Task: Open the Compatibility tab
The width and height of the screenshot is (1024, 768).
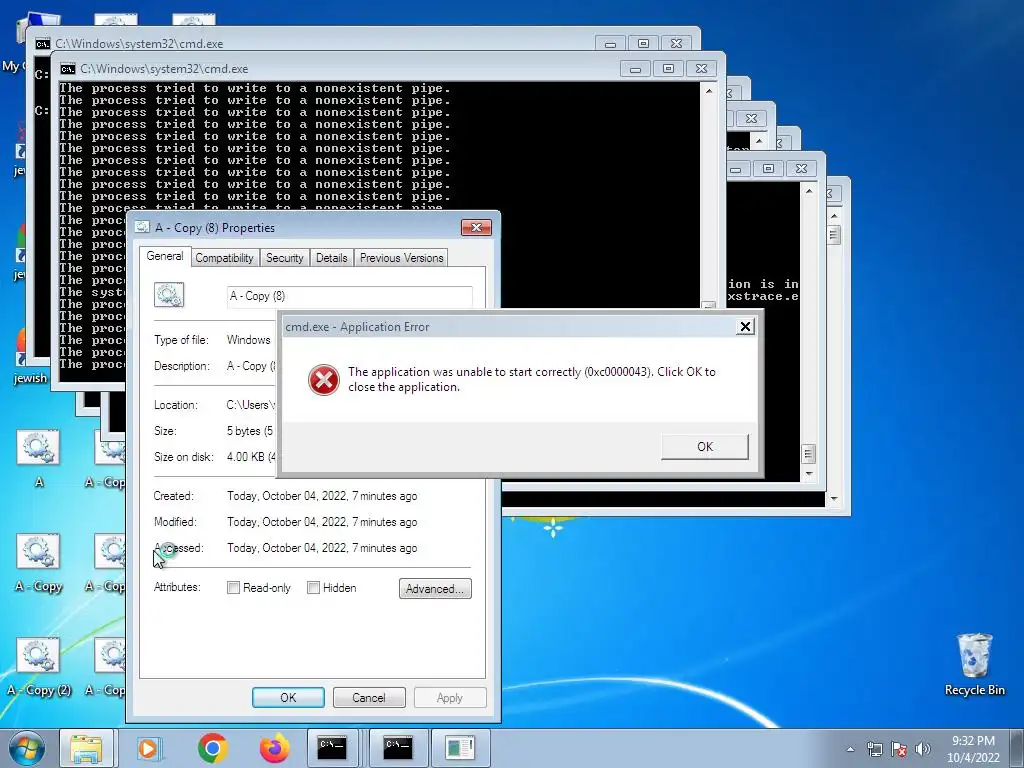Action: coord(224,258)
